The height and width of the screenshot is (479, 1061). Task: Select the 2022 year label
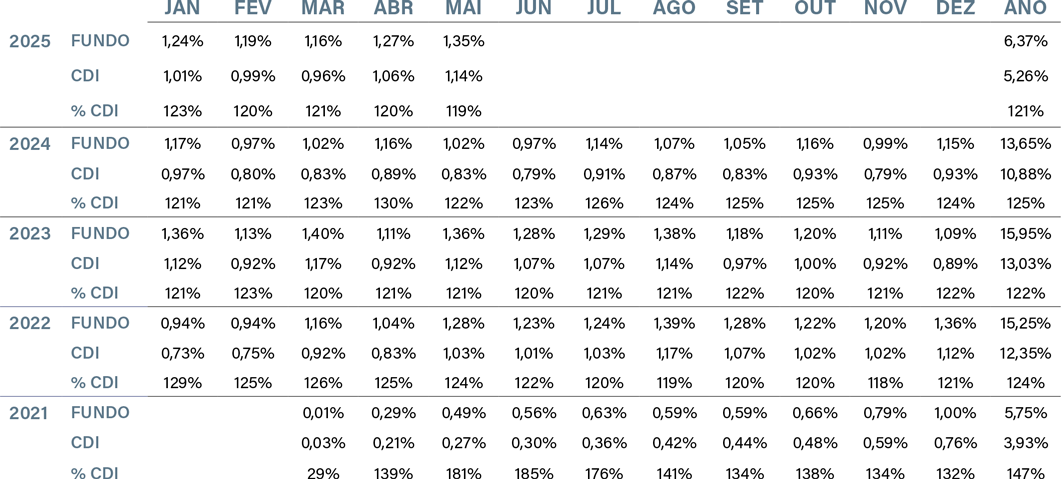tap(30, 323)
